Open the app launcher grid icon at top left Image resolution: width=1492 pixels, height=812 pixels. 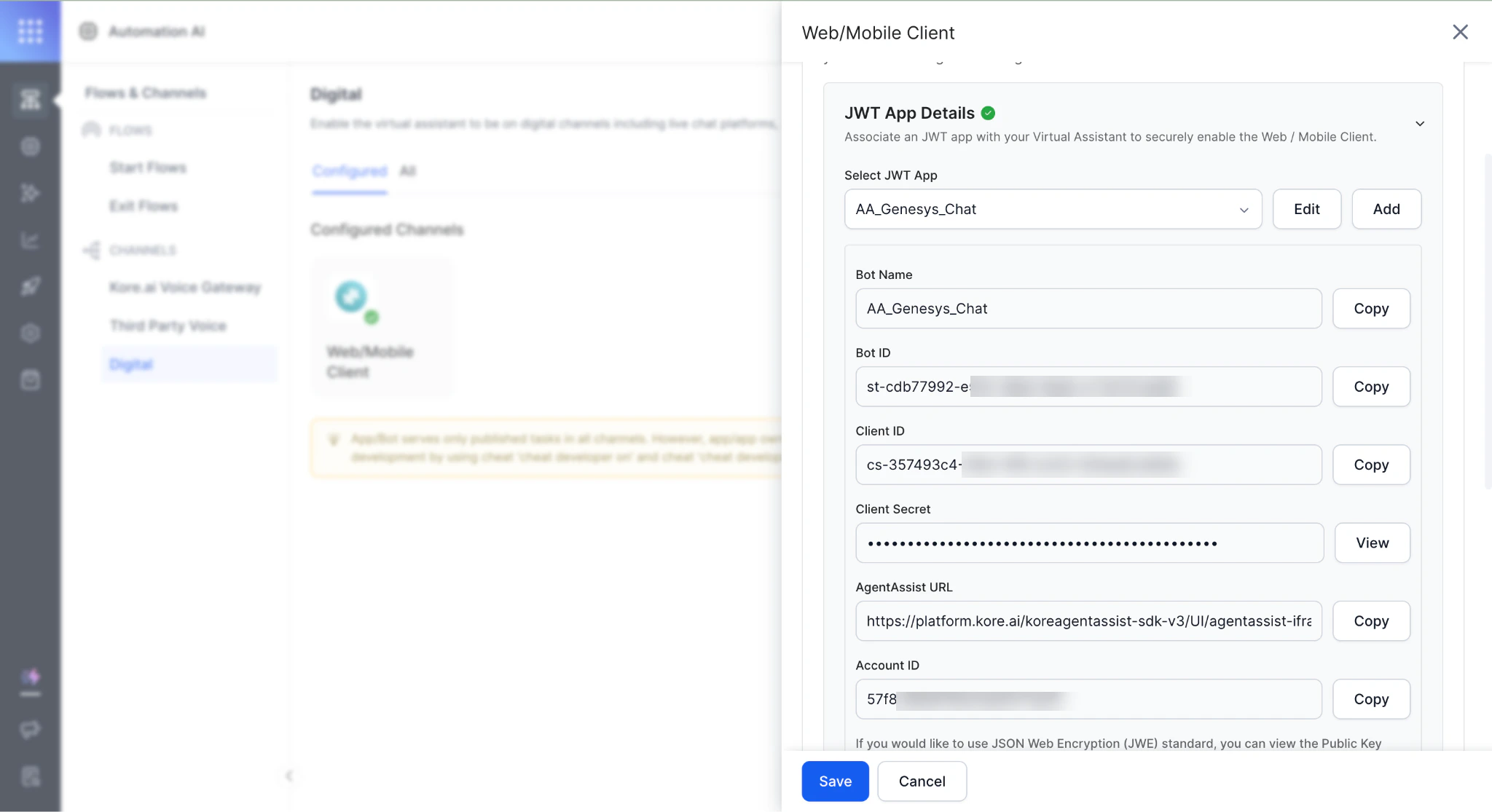31,31
